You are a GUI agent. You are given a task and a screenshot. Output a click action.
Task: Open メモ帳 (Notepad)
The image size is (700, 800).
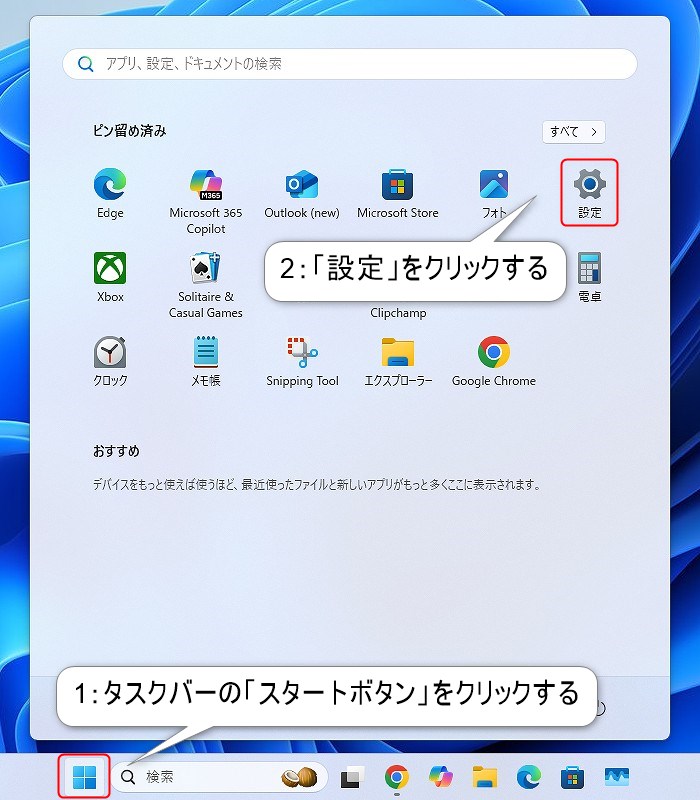click(x=206, y=362)
